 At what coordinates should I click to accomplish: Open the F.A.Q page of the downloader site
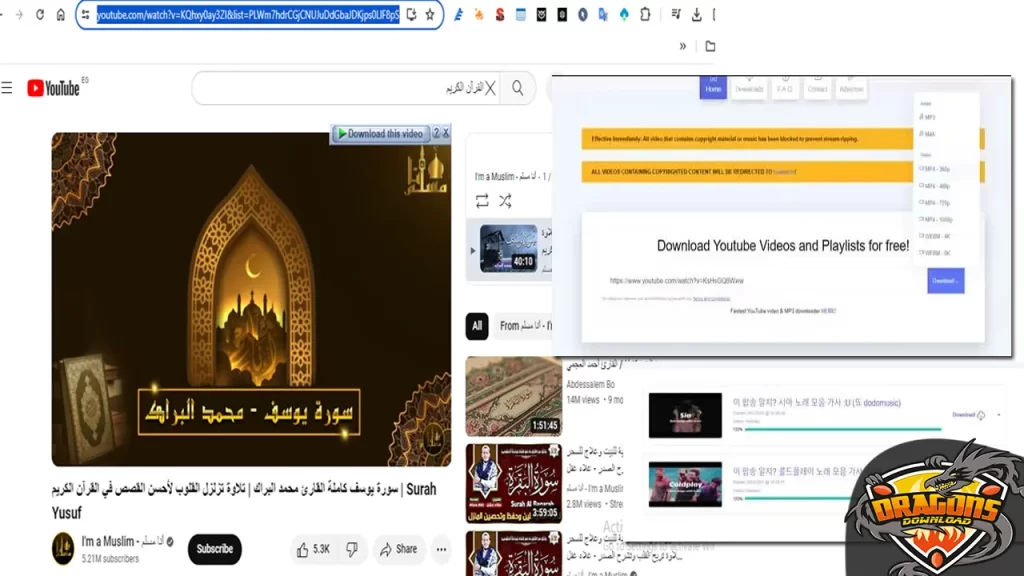tap(785, 88)
